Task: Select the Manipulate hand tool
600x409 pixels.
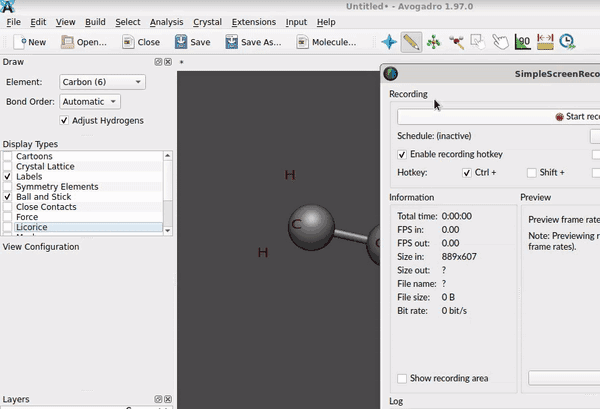Action: pyautogui.click(x=500, y=42)
